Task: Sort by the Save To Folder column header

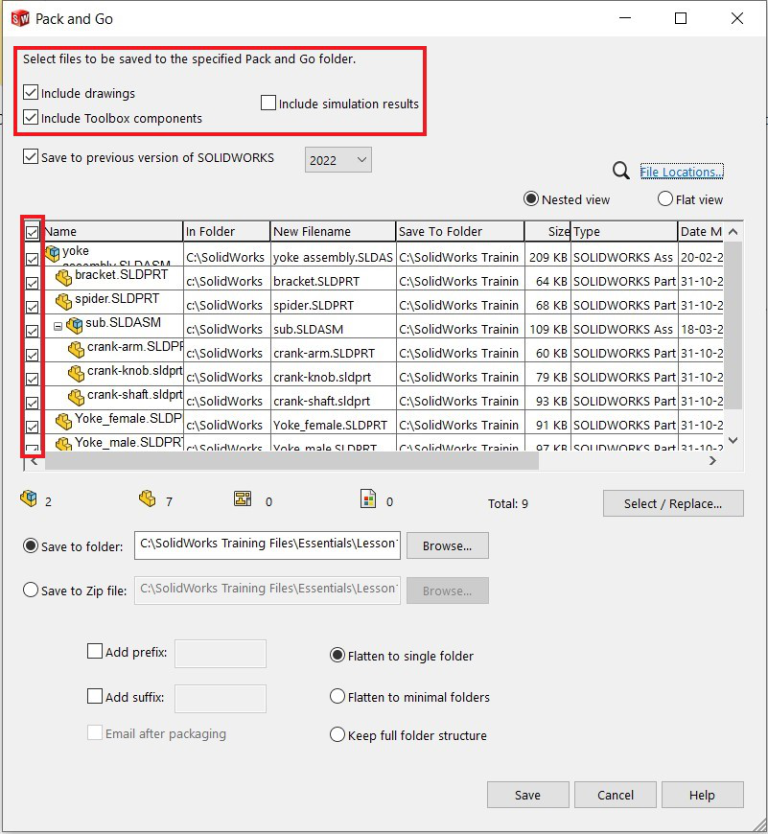Action: [x=460, y=231]
